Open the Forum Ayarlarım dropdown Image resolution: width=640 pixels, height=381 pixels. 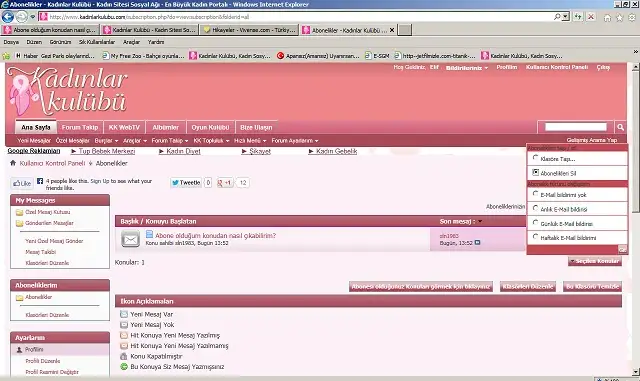click(x=295, y=140)
